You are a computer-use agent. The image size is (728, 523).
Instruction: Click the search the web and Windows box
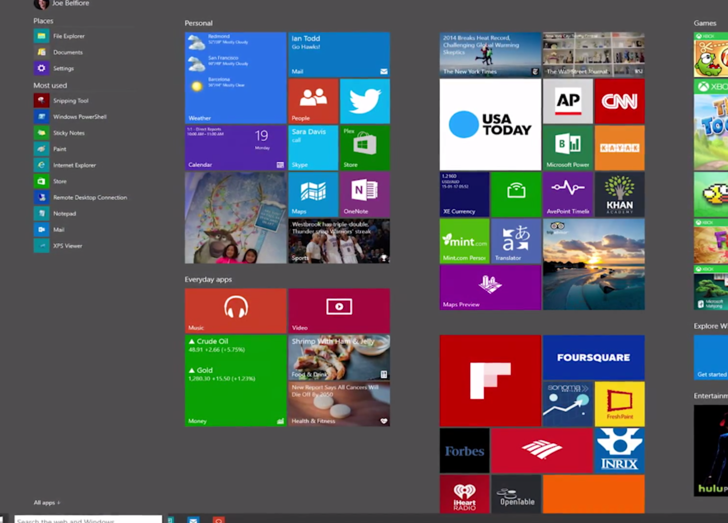coord(86,519)
